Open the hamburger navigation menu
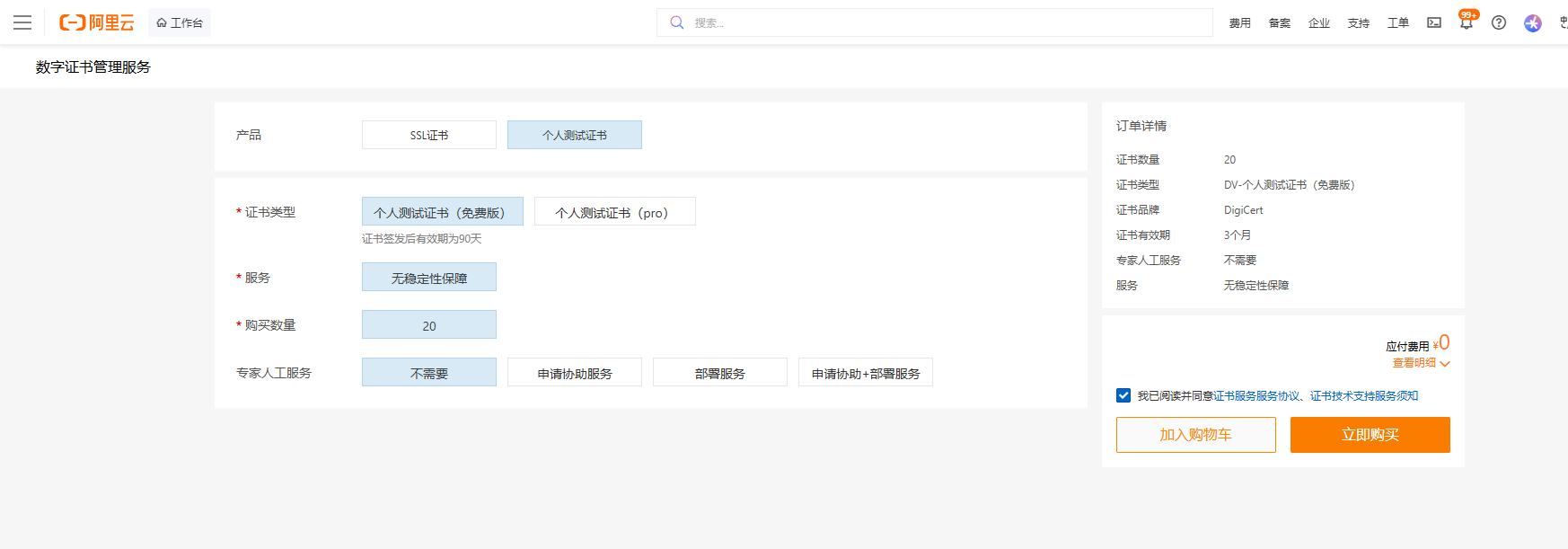The width and height of the screenshot is (1568, 549). click(x=22, y=22)
